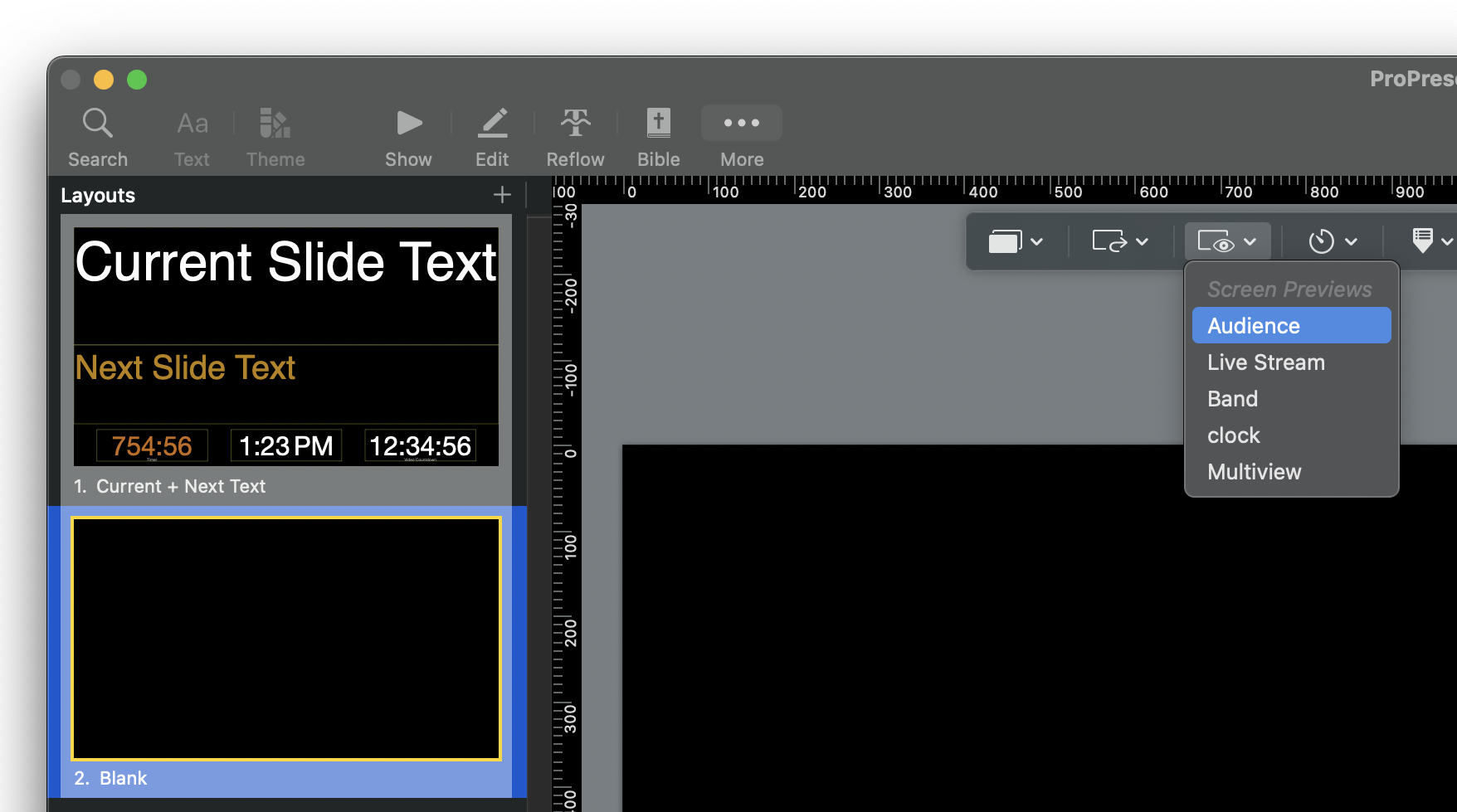Select the Blank layout thumbnail

coord(285,639)
